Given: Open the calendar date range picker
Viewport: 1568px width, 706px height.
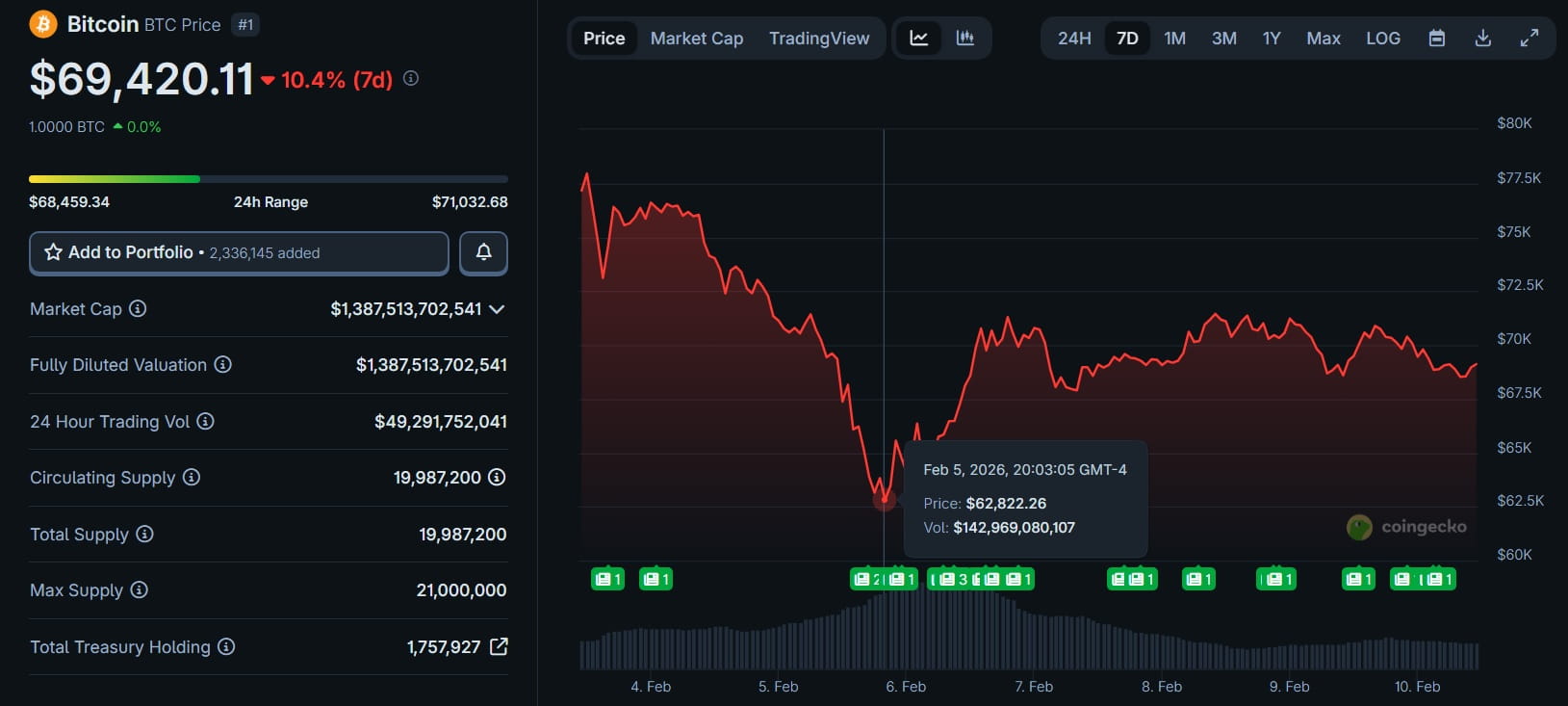Looking at the screenshot, I should tap(1436, 39).
